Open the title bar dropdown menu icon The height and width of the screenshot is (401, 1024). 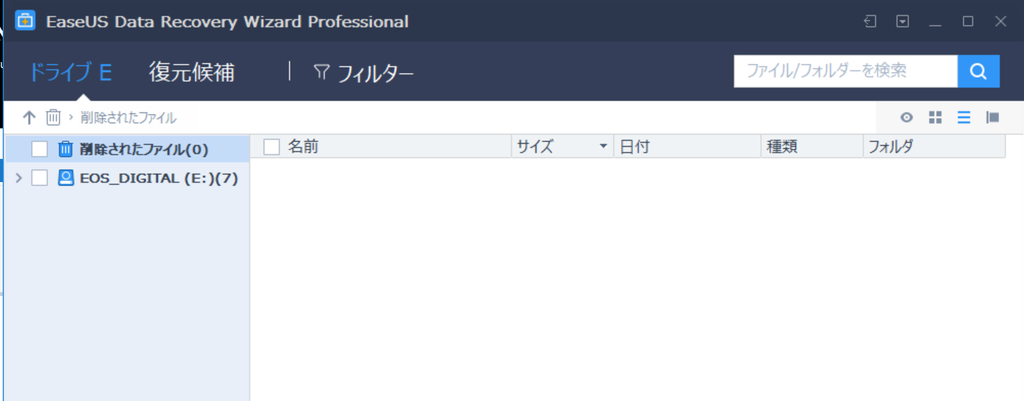903,22
